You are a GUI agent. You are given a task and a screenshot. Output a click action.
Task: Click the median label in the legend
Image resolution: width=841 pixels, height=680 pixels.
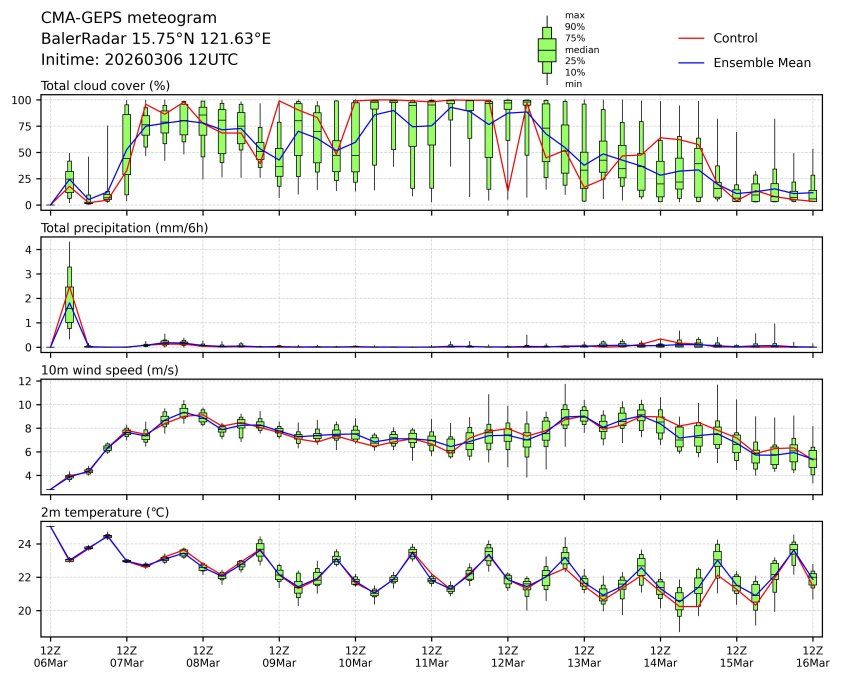click(582, 49)
